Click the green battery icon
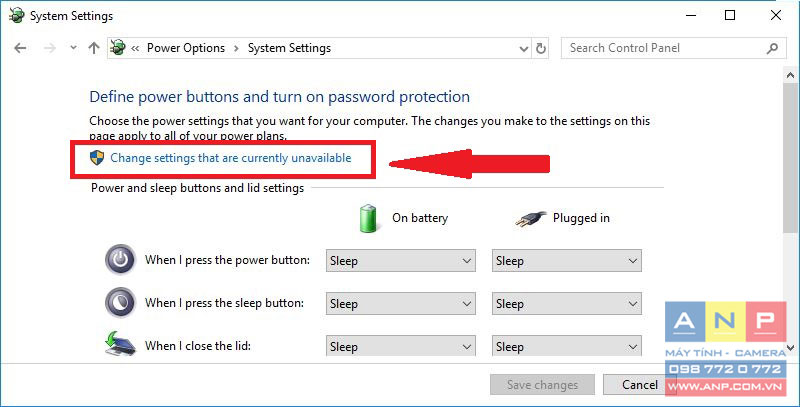This screenshot has height=407, width=800. pos(368,218)
